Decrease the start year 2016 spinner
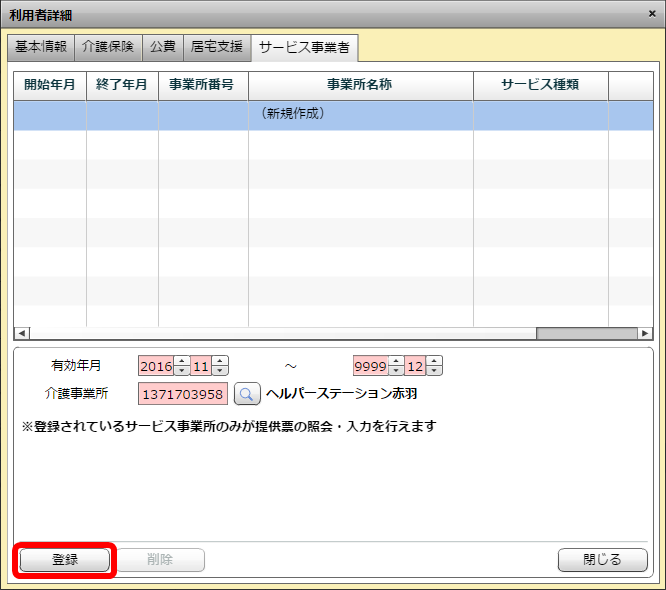 pos(182,371)
